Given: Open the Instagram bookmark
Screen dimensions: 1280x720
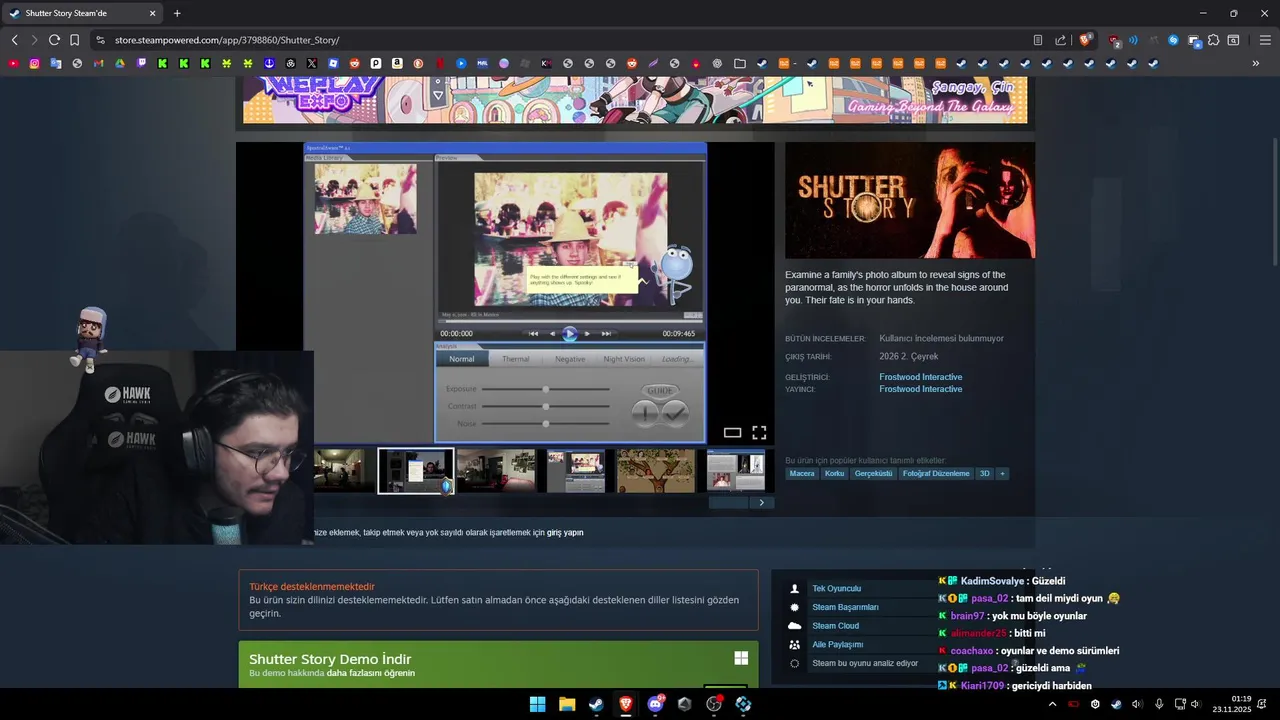Looking at the screenshot, I should (34, 63).
